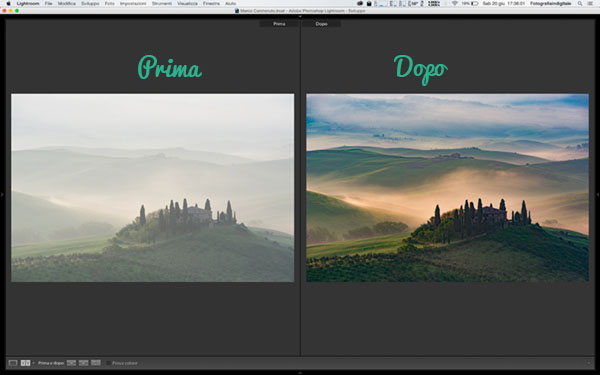Viewport: 600px width, 375px height.
Task: Open the Visualizza menu
Action: tap(188, 3)
